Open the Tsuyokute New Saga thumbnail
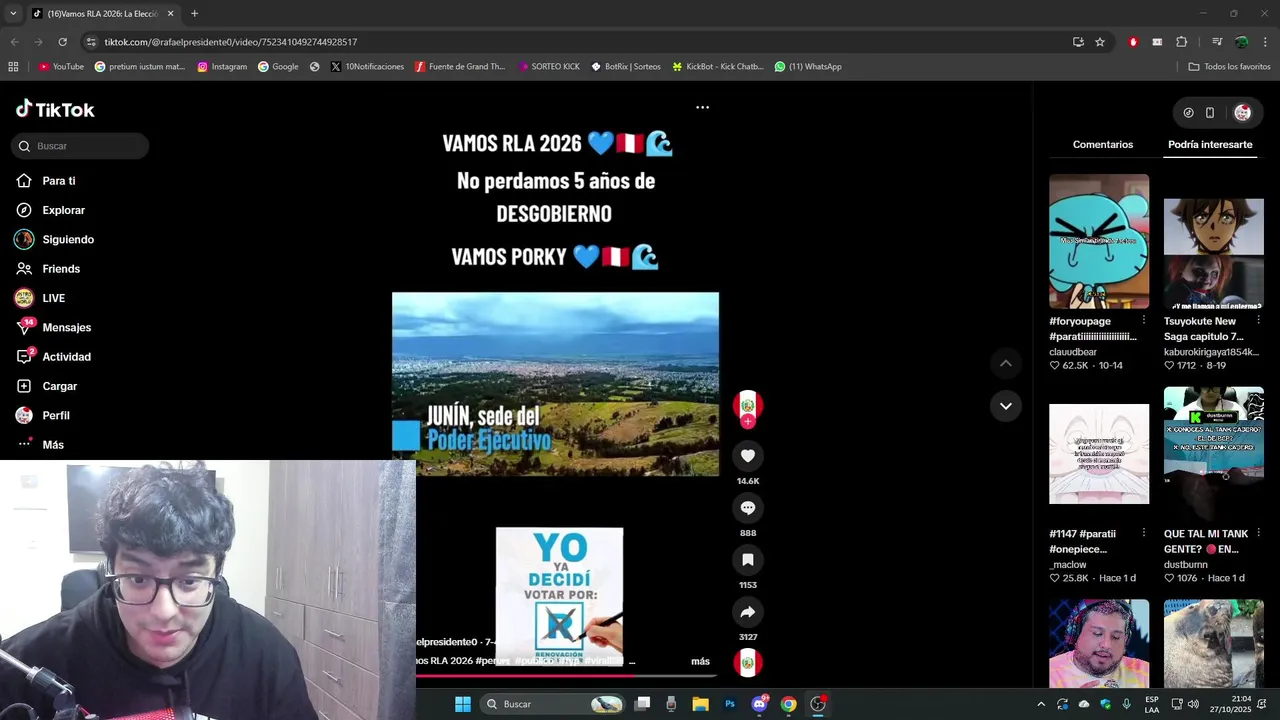The width and height of the screenshot is (1280, 720). coord(1213,241)
